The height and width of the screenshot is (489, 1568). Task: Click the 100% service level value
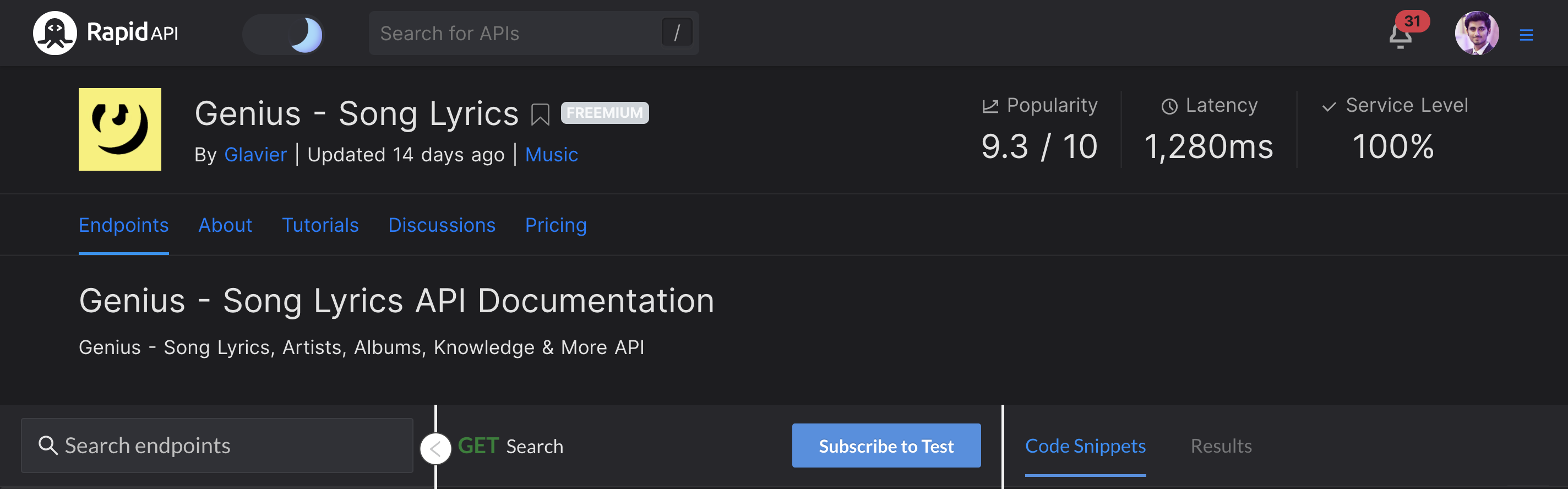click(x=1393, y=146)
